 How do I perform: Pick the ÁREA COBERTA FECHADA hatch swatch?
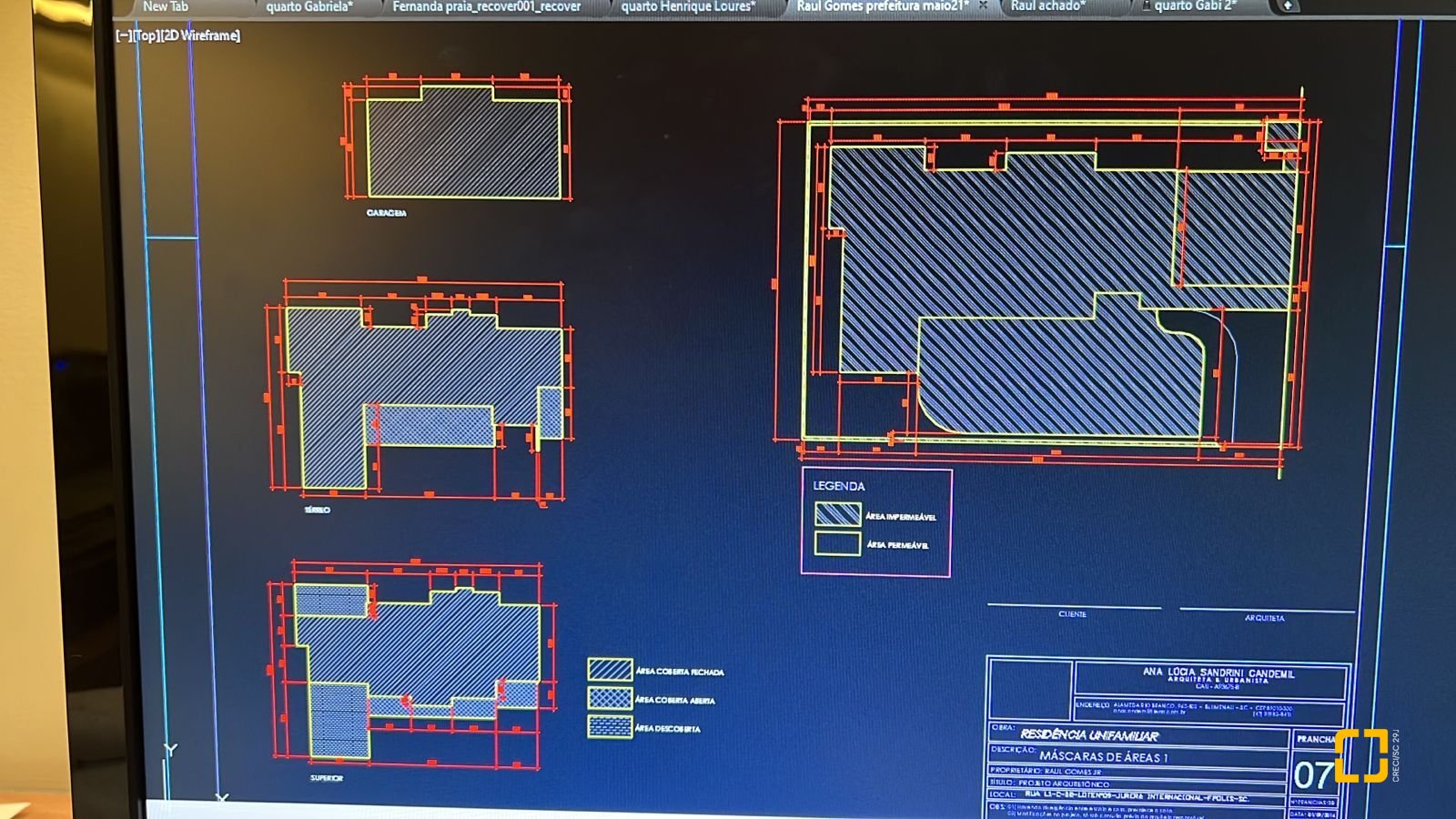click(610, 670)
